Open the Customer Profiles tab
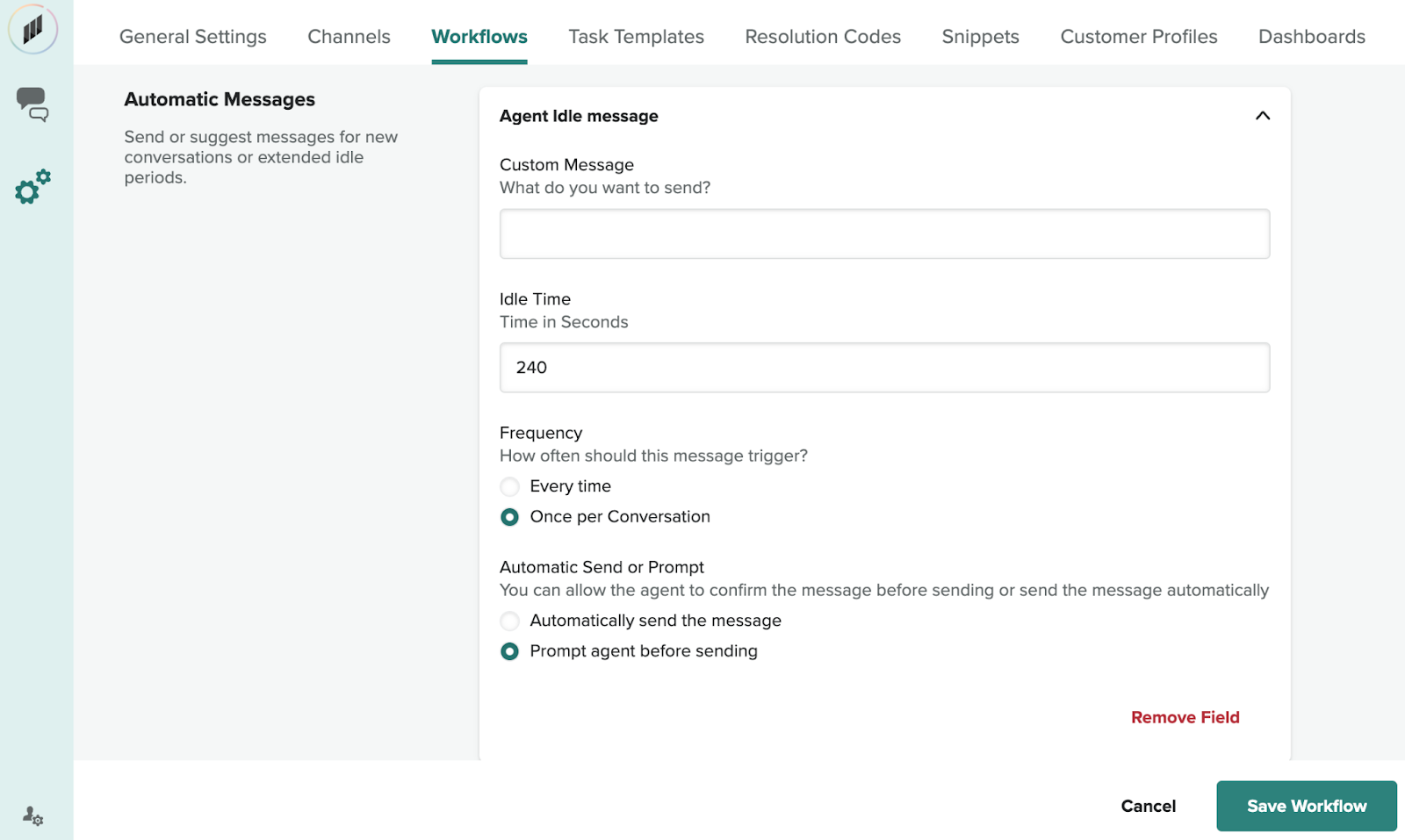1405x840 pixels. (x=1138, y=37)
